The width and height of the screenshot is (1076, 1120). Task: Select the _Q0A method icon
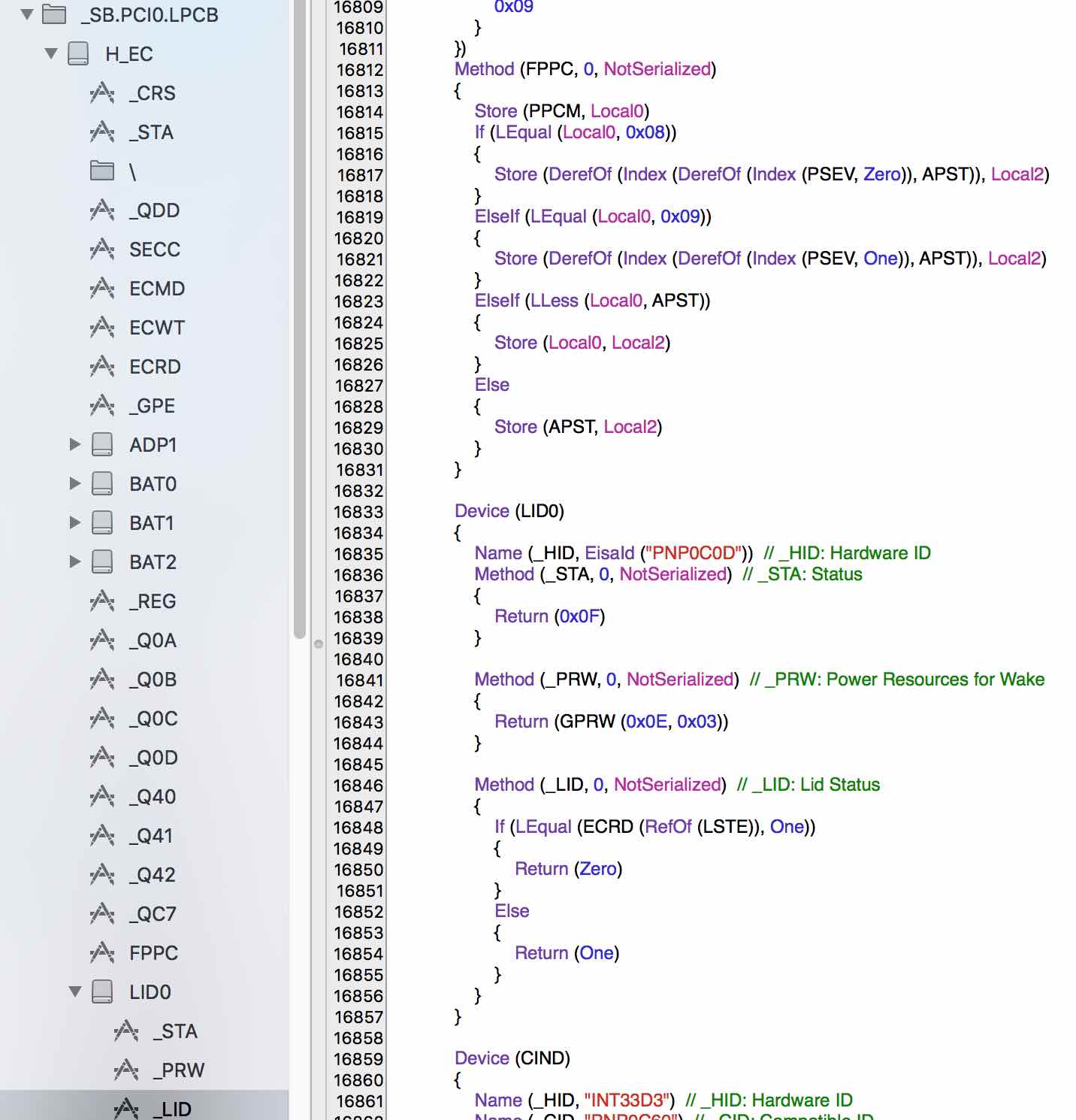102,640
